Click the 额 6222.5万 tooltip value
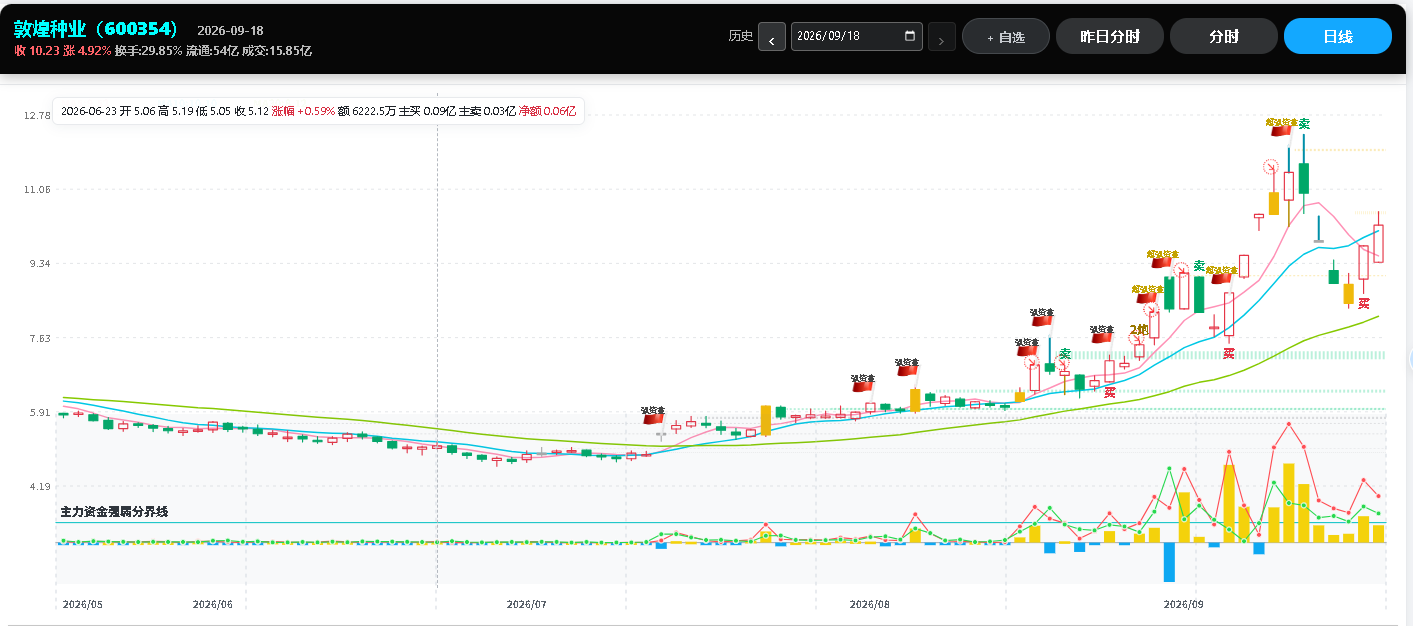The height and width of the screenshot is (626, 1413). [366, 112]
